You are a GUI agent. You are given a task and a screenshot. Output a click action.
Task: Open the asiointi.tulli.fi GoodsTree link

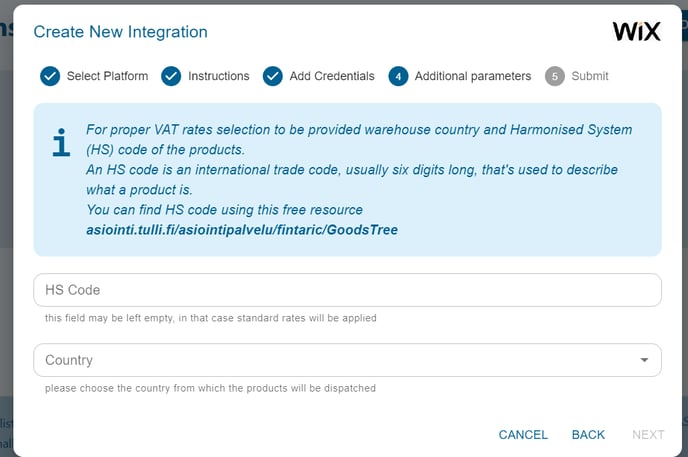242,230
